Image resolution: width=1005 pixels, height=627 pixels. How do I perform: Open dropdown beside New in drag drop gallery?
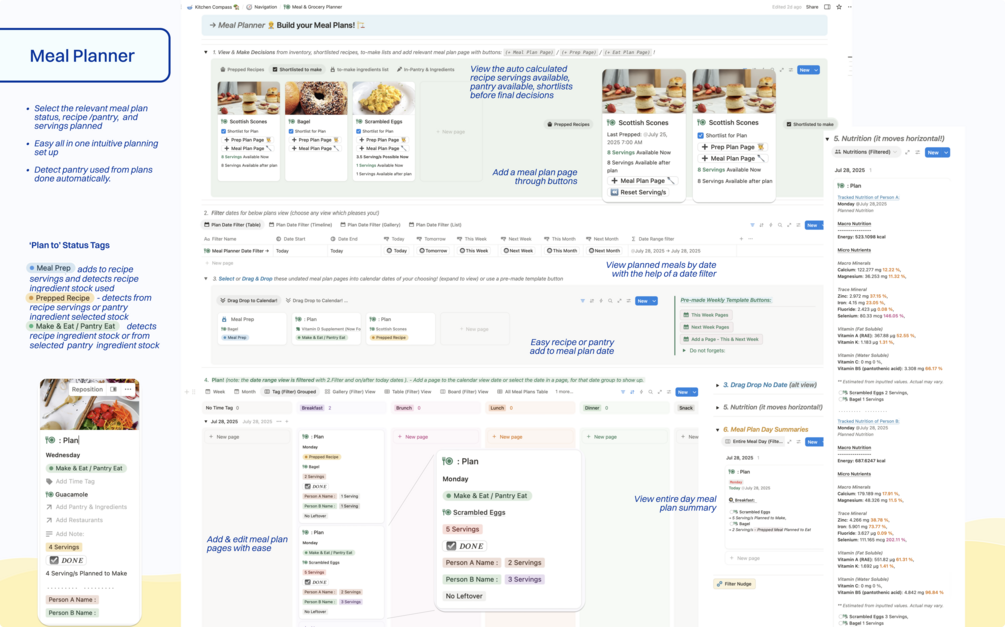654,301
